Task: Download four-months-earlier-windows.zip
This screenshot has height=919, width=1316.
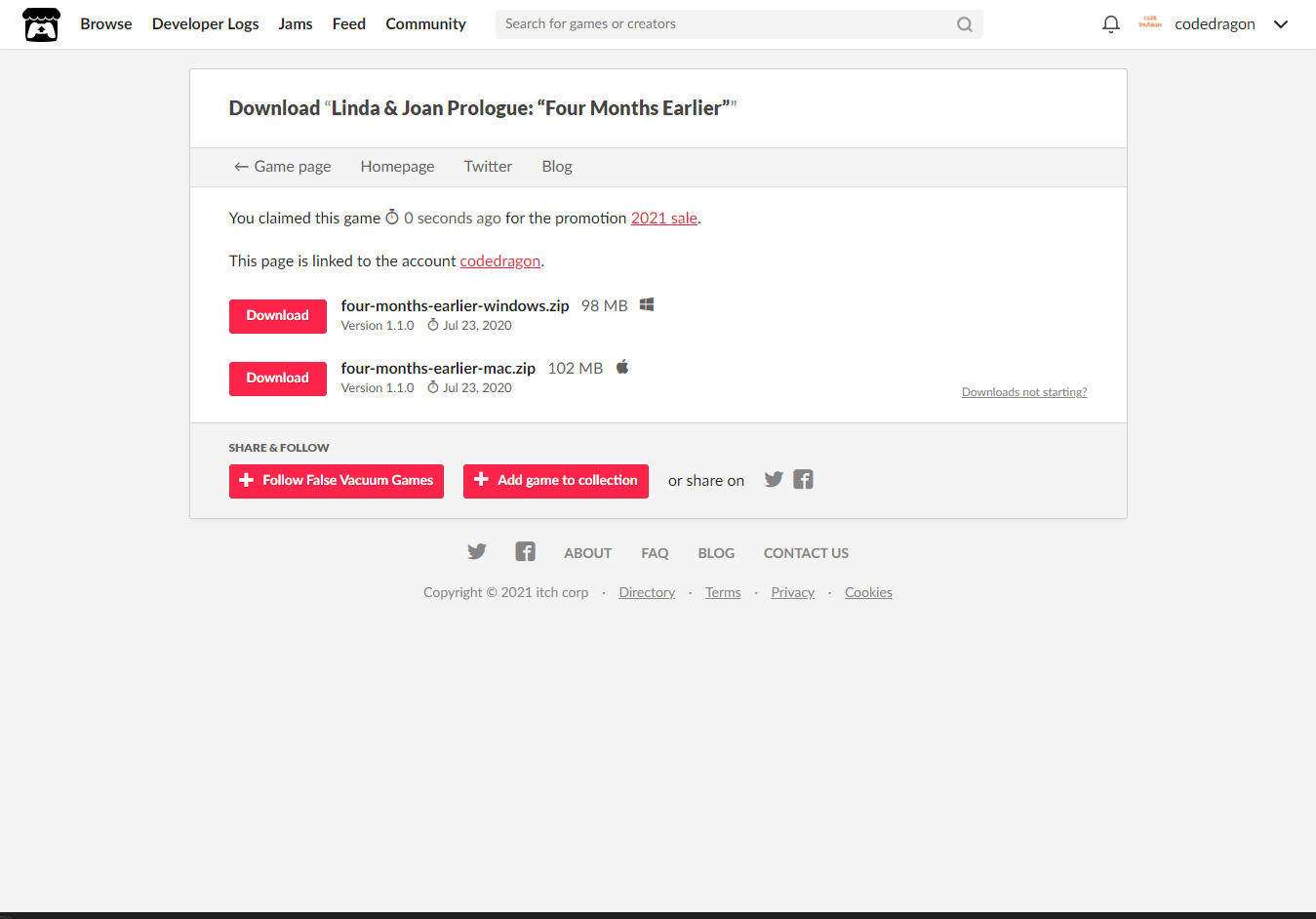Action: [278, 316]
